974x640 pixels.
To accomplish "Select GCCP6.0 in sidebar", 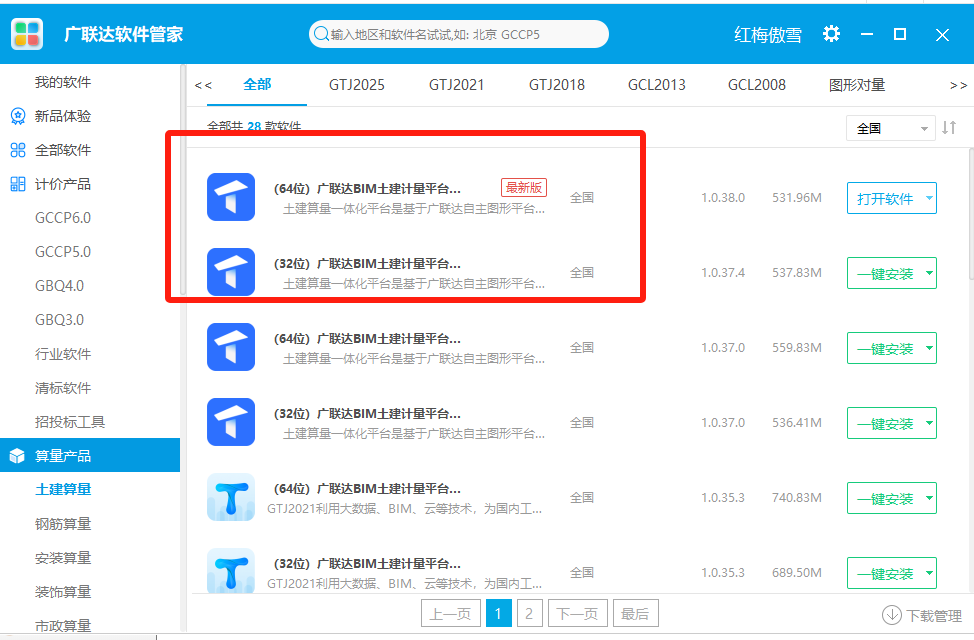I will click(63, 218).
